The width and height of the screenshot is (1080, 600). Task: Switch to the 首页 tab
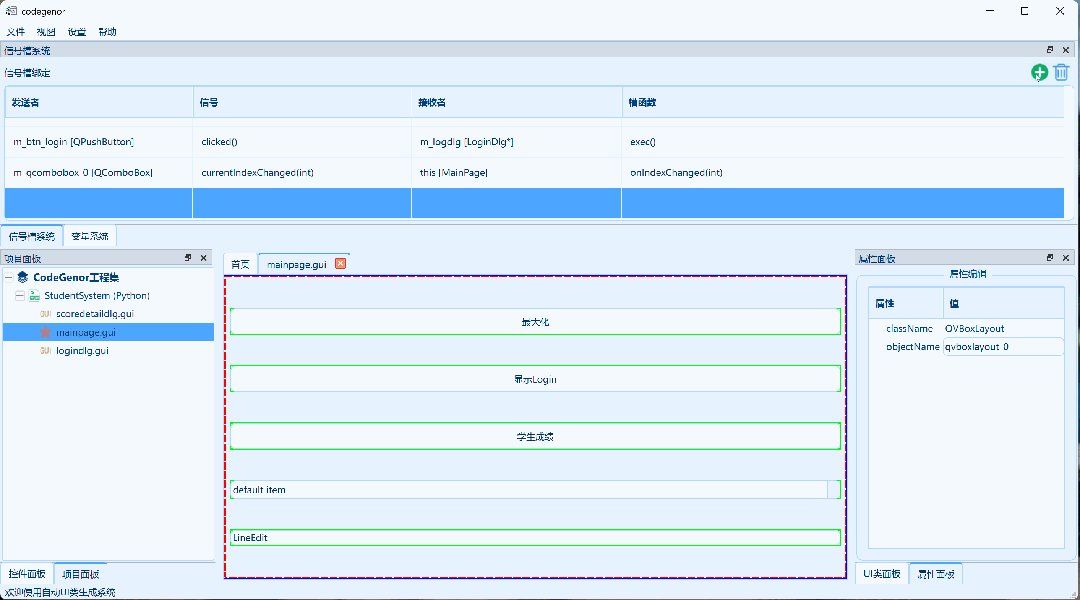coord(240,265)
